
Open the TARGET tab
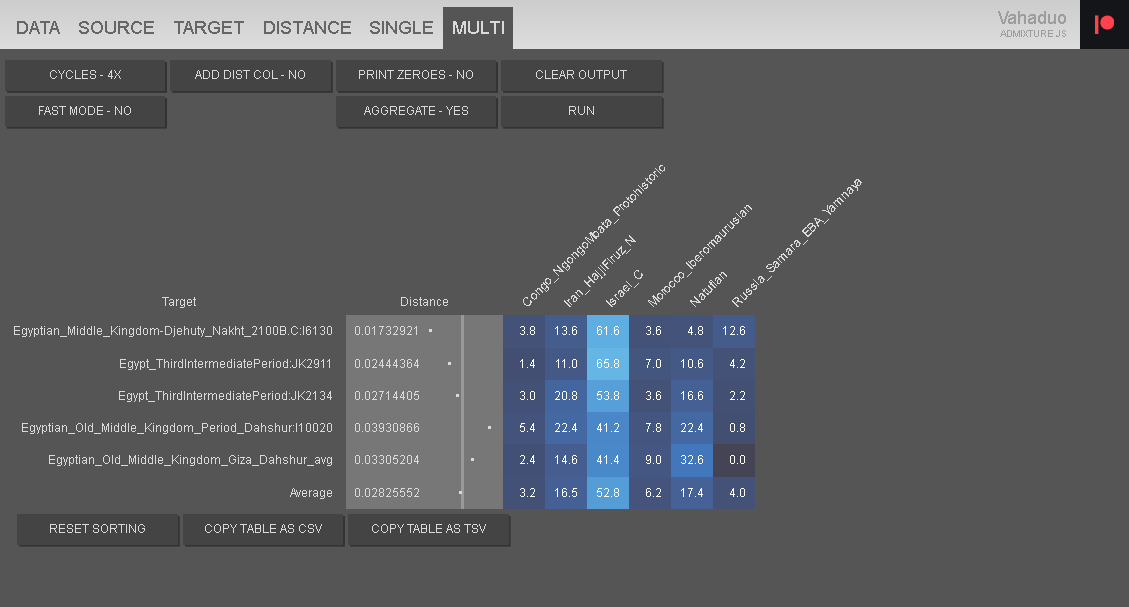point(209,28)
